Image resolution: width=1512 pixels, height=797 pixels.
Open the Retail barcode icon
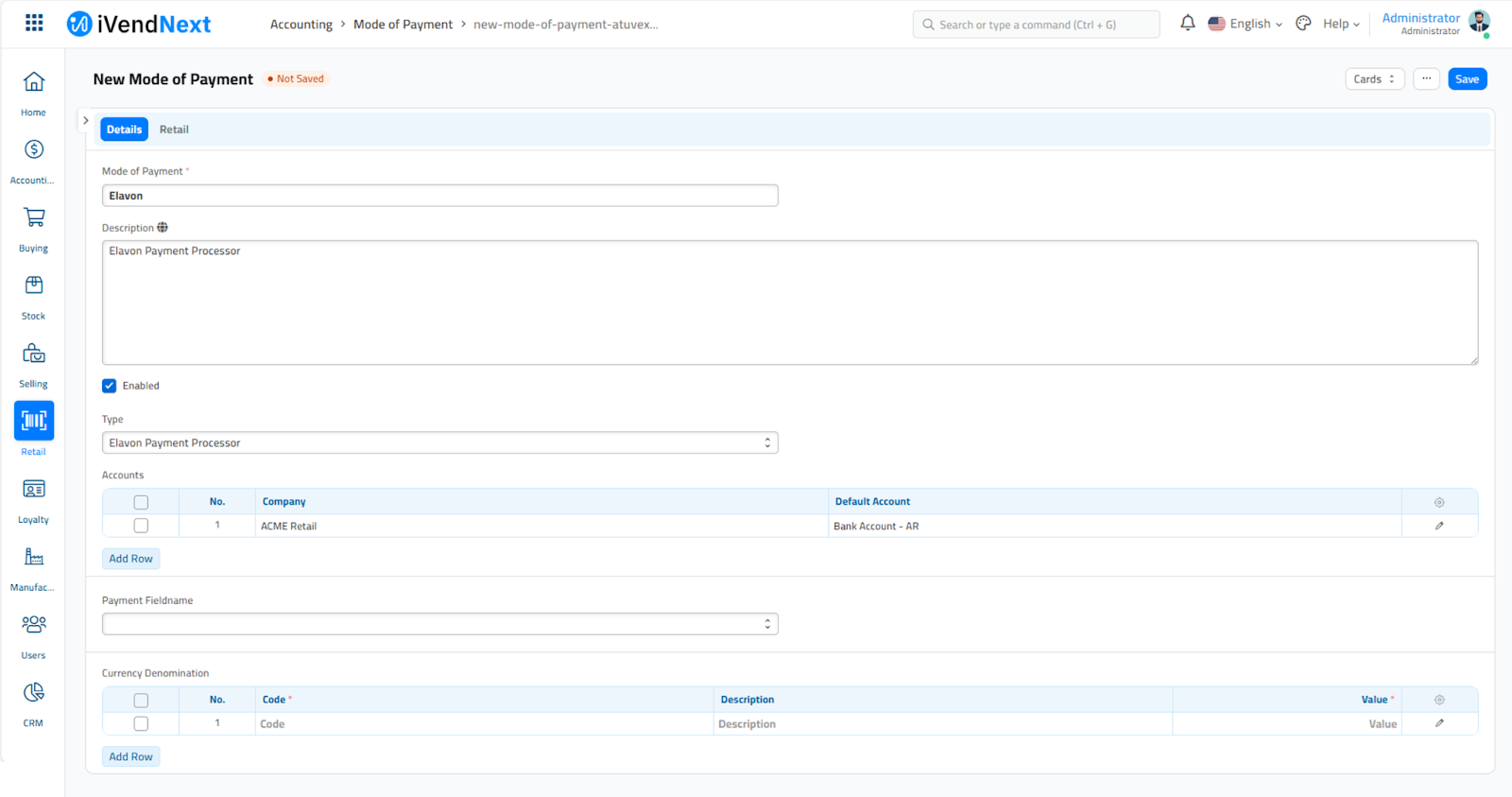tap(34, 421)
